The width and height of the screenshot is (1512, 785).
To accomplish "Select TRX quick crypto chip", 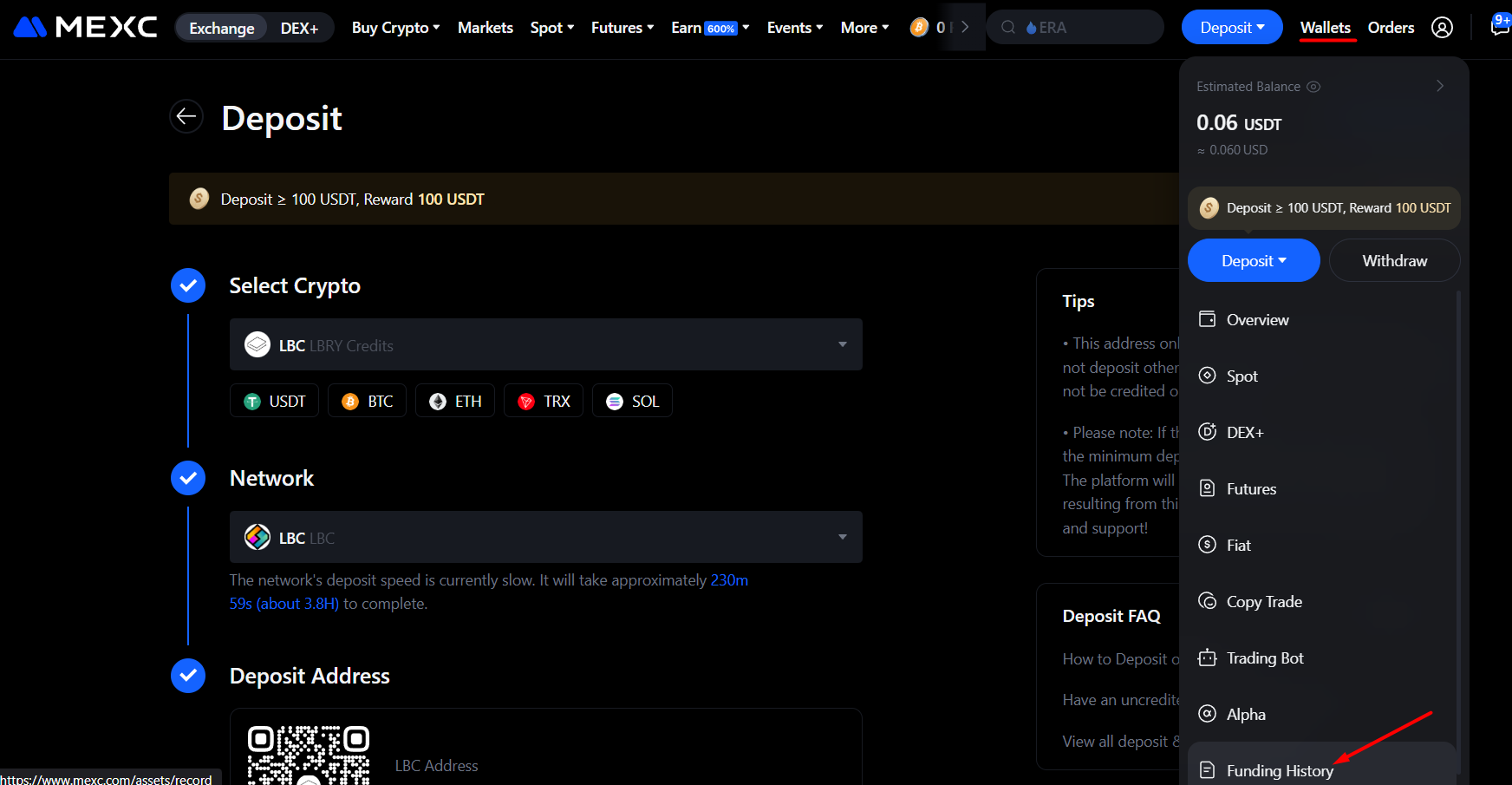I will pos(544,401).
